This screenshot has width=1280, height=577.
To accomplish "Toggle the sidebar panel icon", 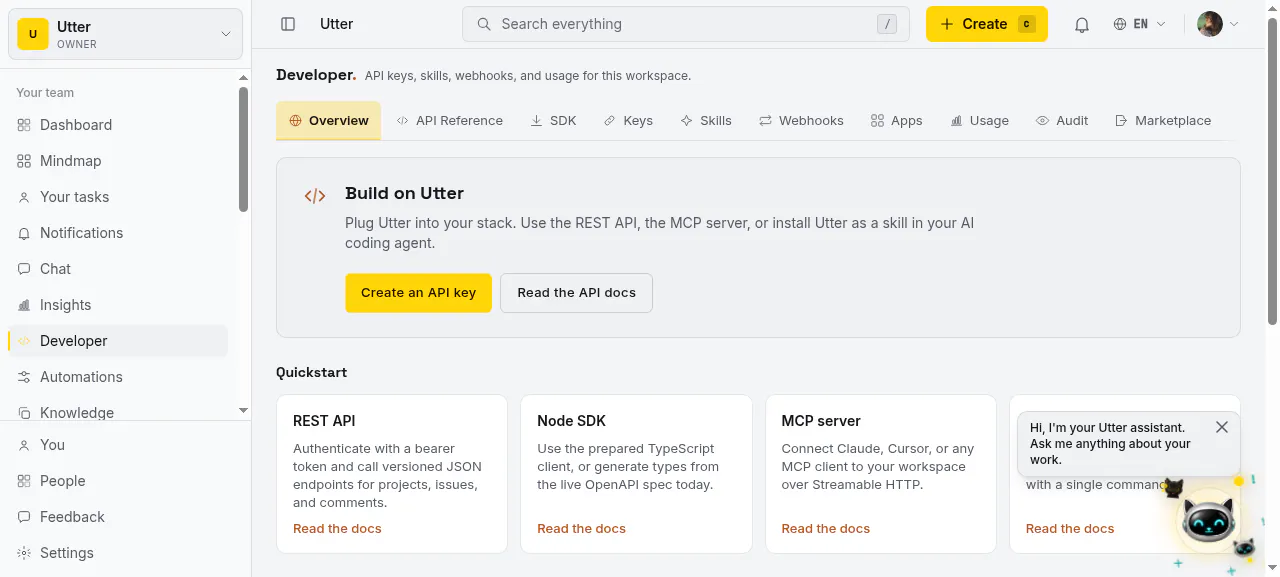I will pos(288,24).
